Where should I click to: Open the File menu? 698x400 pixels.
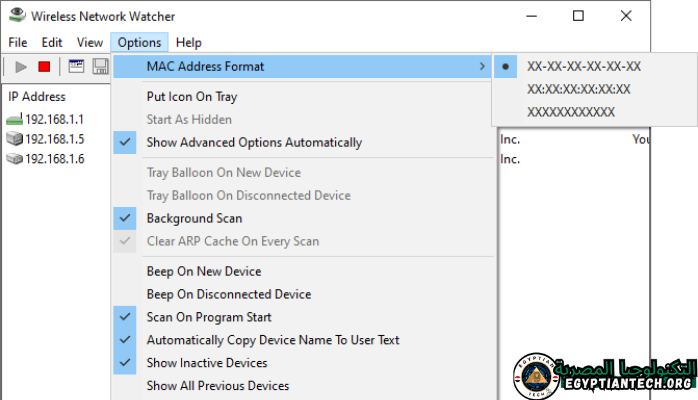18,43
